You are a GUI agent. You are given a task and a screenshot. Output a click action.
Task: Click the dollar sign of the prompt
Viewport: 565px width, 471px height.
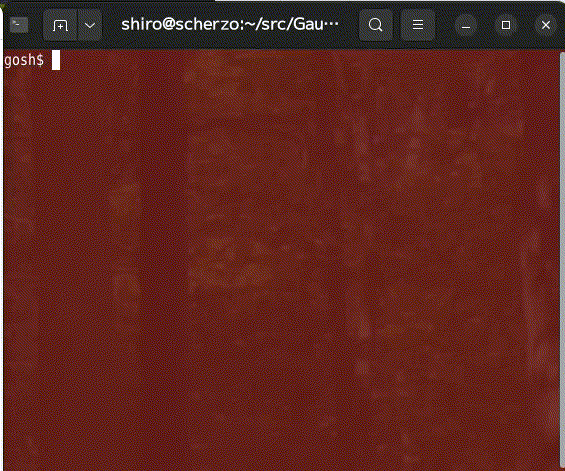click(40, 60)
